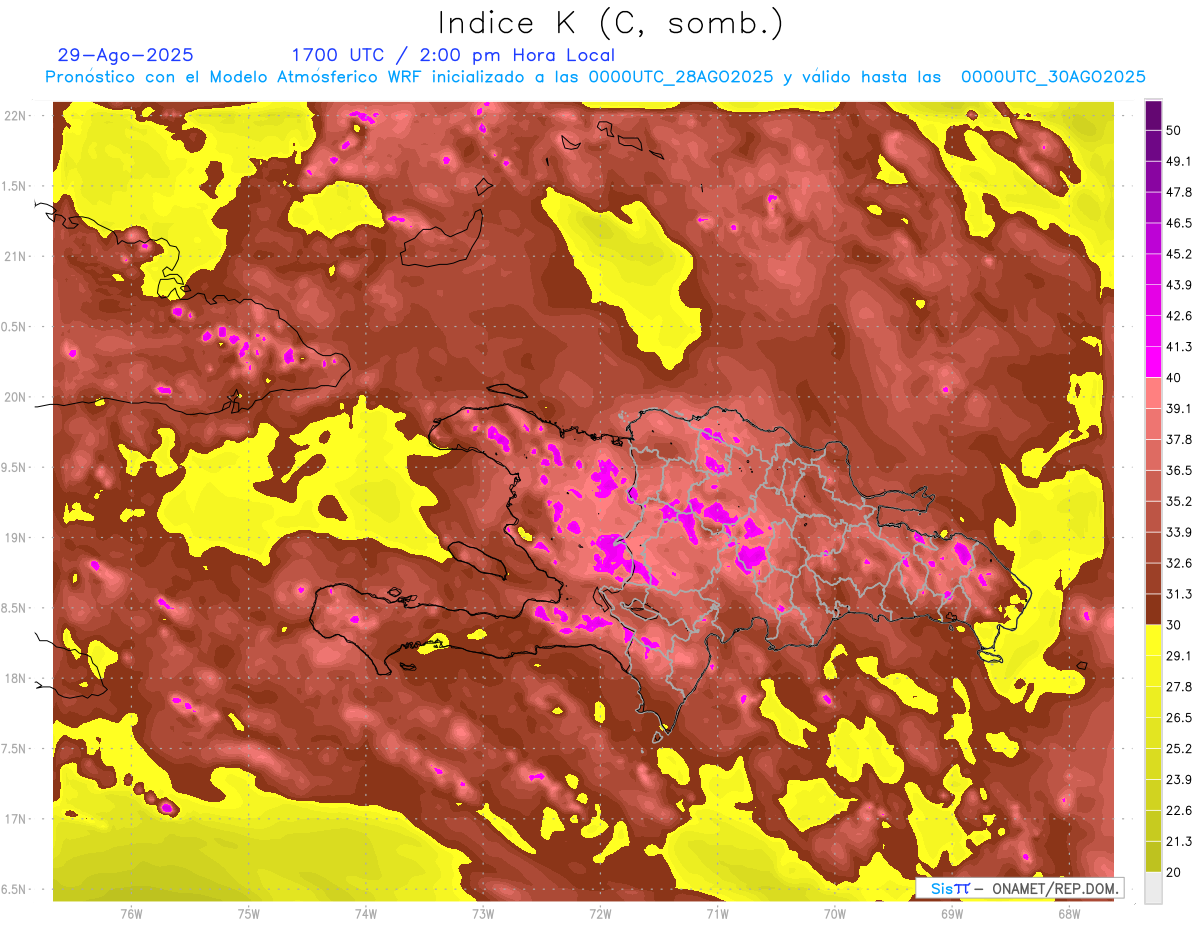Click the latitude label '21N'
The height and width of the screenshot is (927, 1200).
[15, 257]
